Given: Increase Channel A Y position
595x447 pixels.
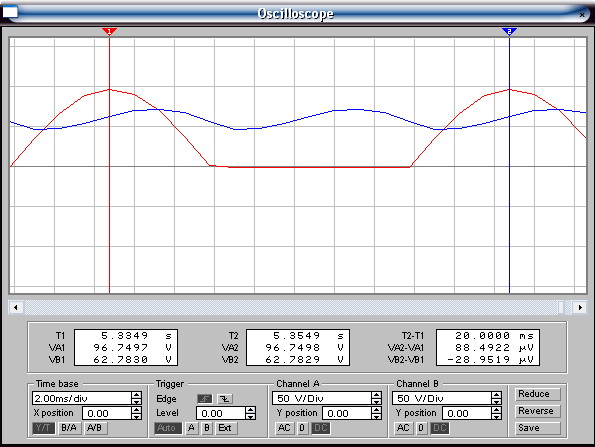Looking at the screenshot, I should point(376,410).
